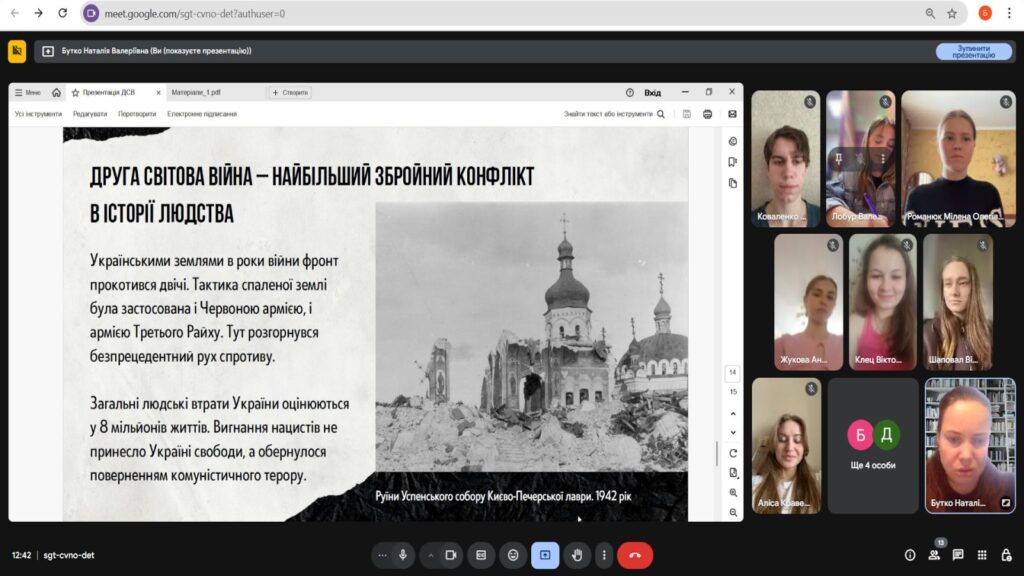Open the Meet activities grid icon
This screenshot has height=576, width=1024.
tap(982, 555)
